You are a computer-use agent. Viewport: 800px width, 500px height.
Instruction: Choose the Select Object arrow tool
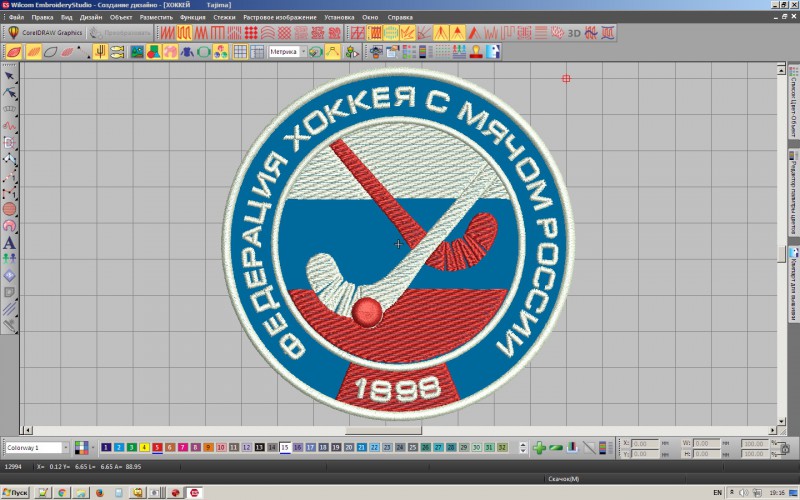(10, 76)
